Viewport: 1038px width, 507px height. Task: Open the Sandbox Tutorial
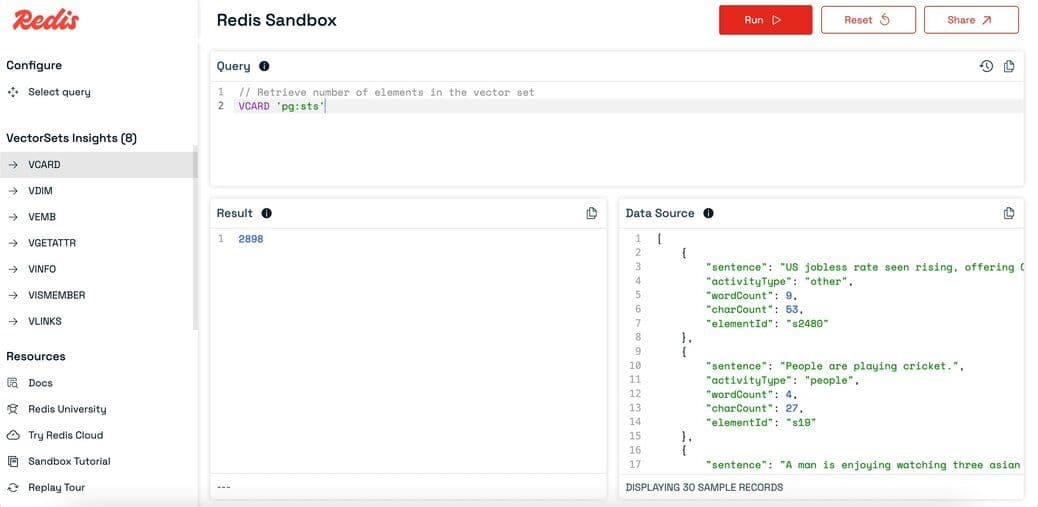click(x=69, y=461)
